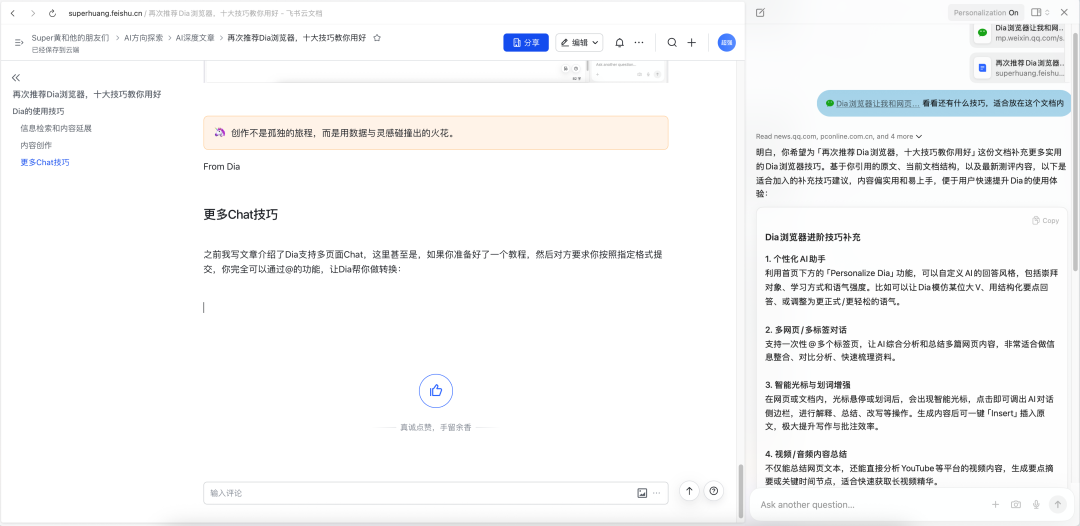The image size is (1080, 526).
Task: Click the 更多Chat技巧 heading in document
Action: coord(240,214)
